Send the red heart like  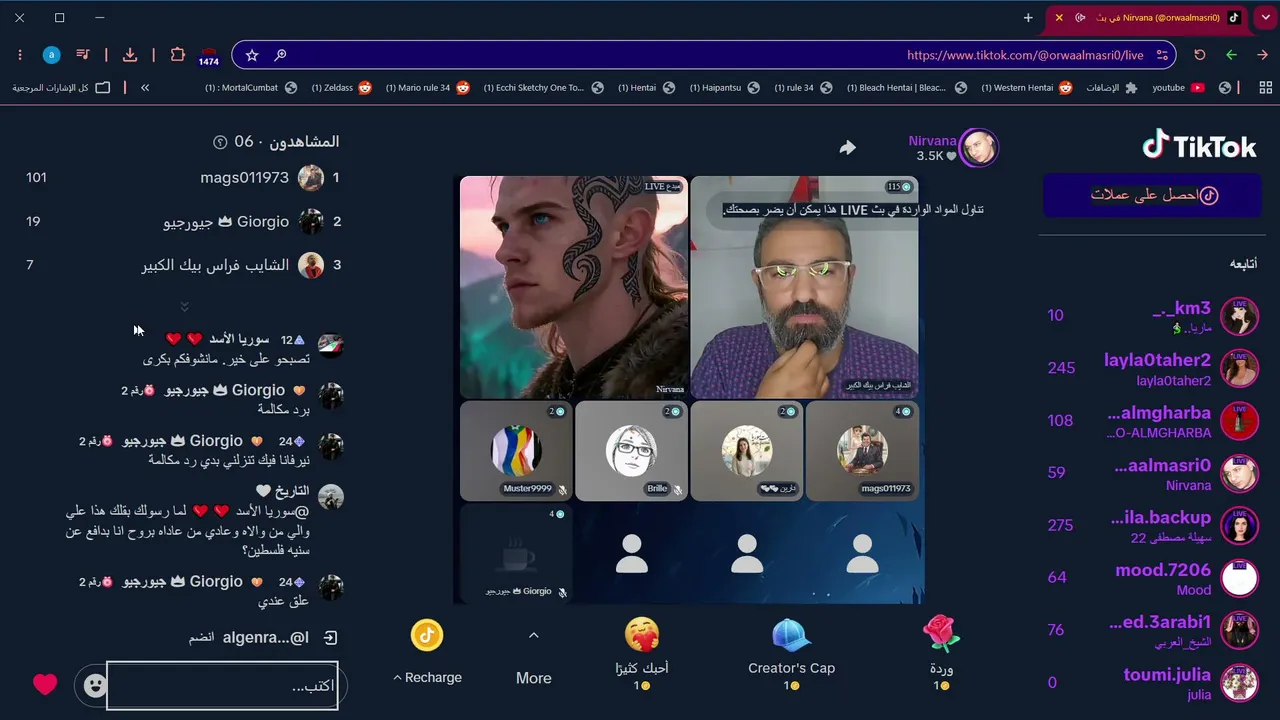[45, 684]
